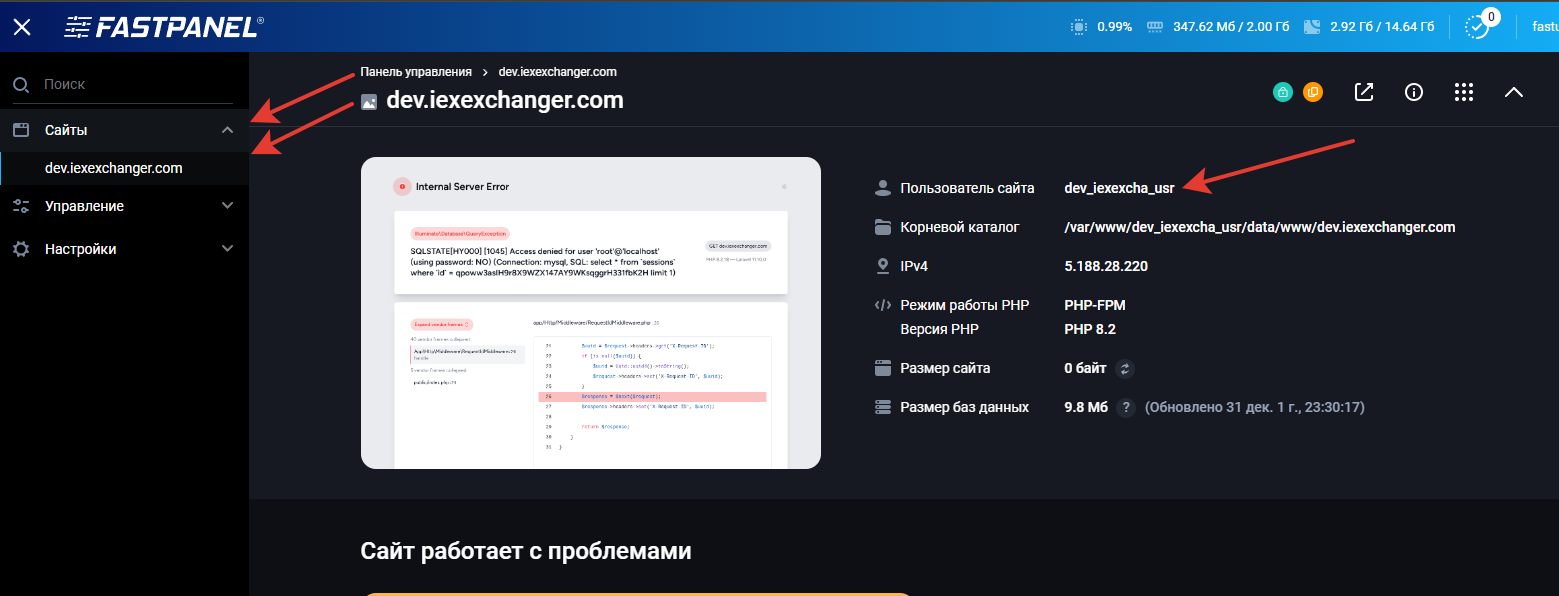This screenshot has height=596, width=1559.
Task: Click the 347.62 Мб / 2.00 Гб memory text
Action: (1231, 27)
